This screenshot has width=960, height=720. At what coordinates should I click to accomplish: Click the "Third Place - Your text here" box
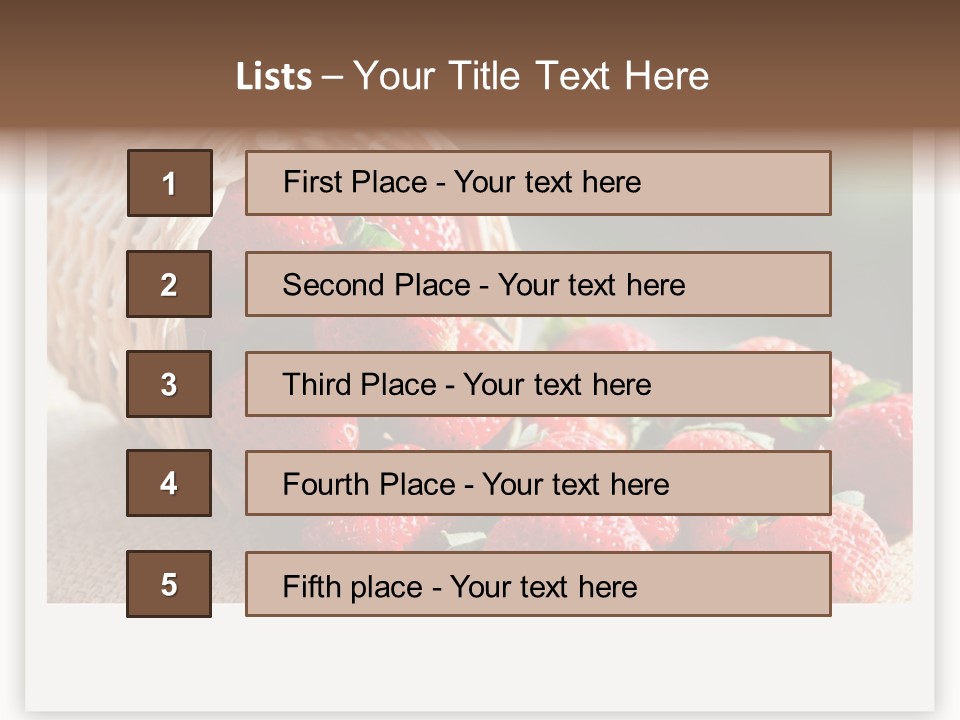click(x=538, y=384)
